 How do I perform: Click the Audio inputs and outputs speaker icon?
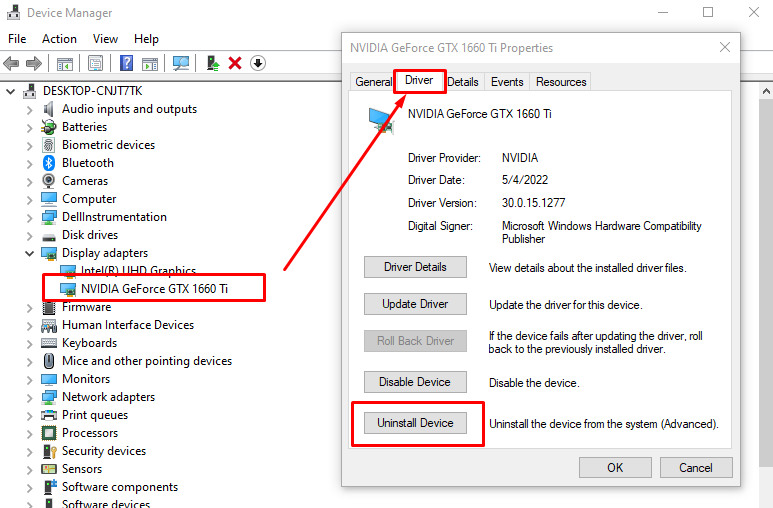[48, 109]
